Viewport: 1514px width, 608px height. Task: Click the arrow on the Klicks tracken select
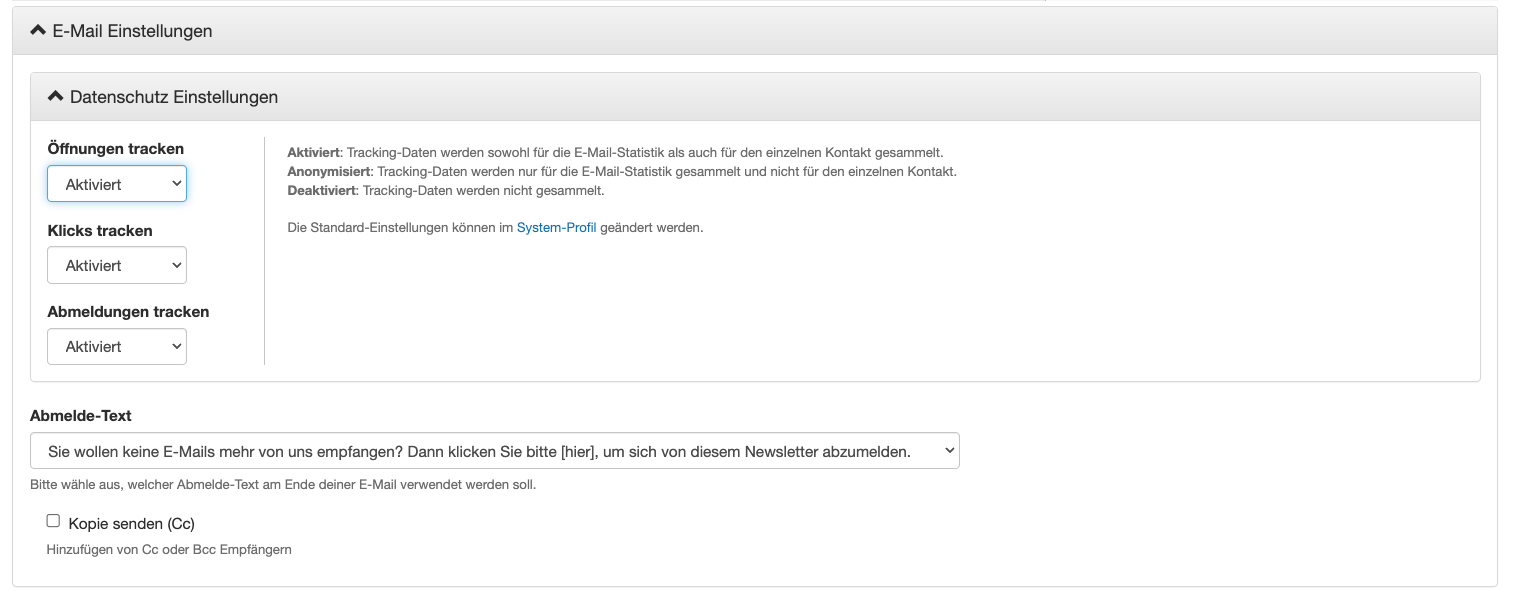click(x=176, y=264)
